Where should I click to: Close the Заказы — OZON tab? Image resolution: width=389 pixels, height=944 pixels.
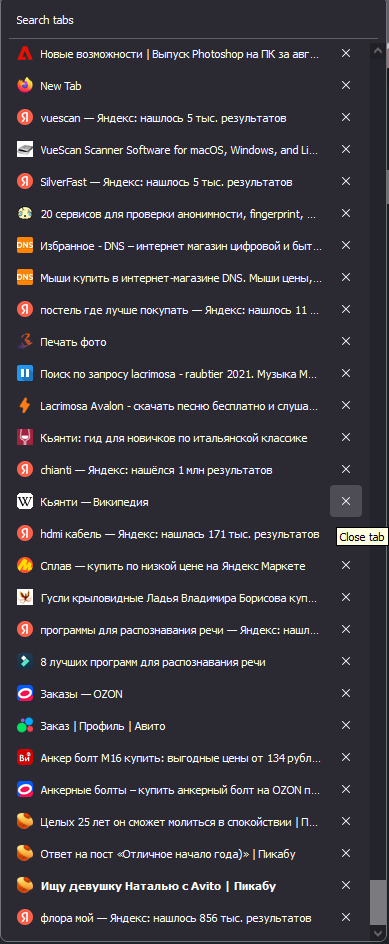[x=346, y=693]
